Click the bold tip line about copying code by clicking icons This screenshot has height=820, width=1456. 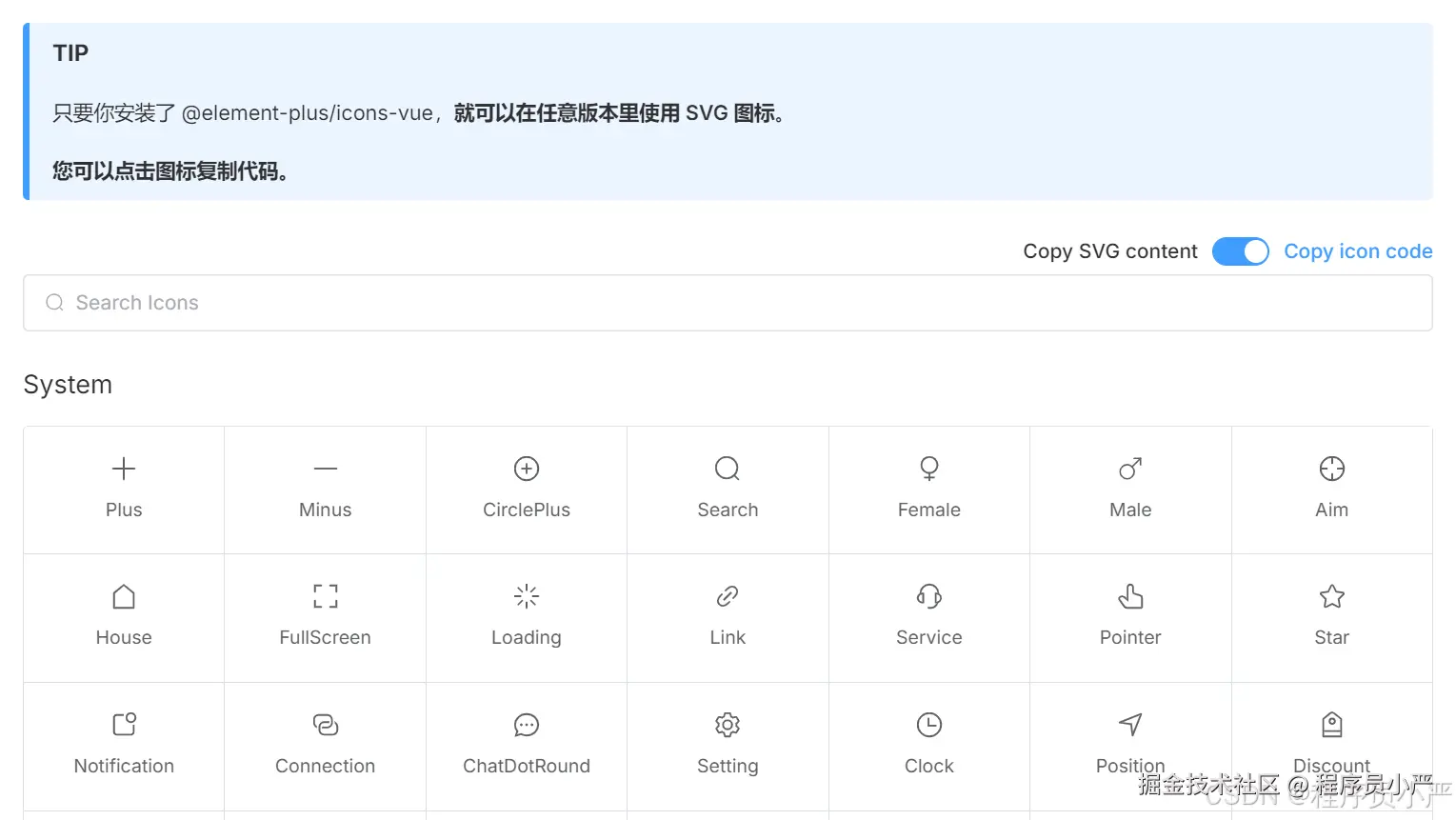coord(170,171)
